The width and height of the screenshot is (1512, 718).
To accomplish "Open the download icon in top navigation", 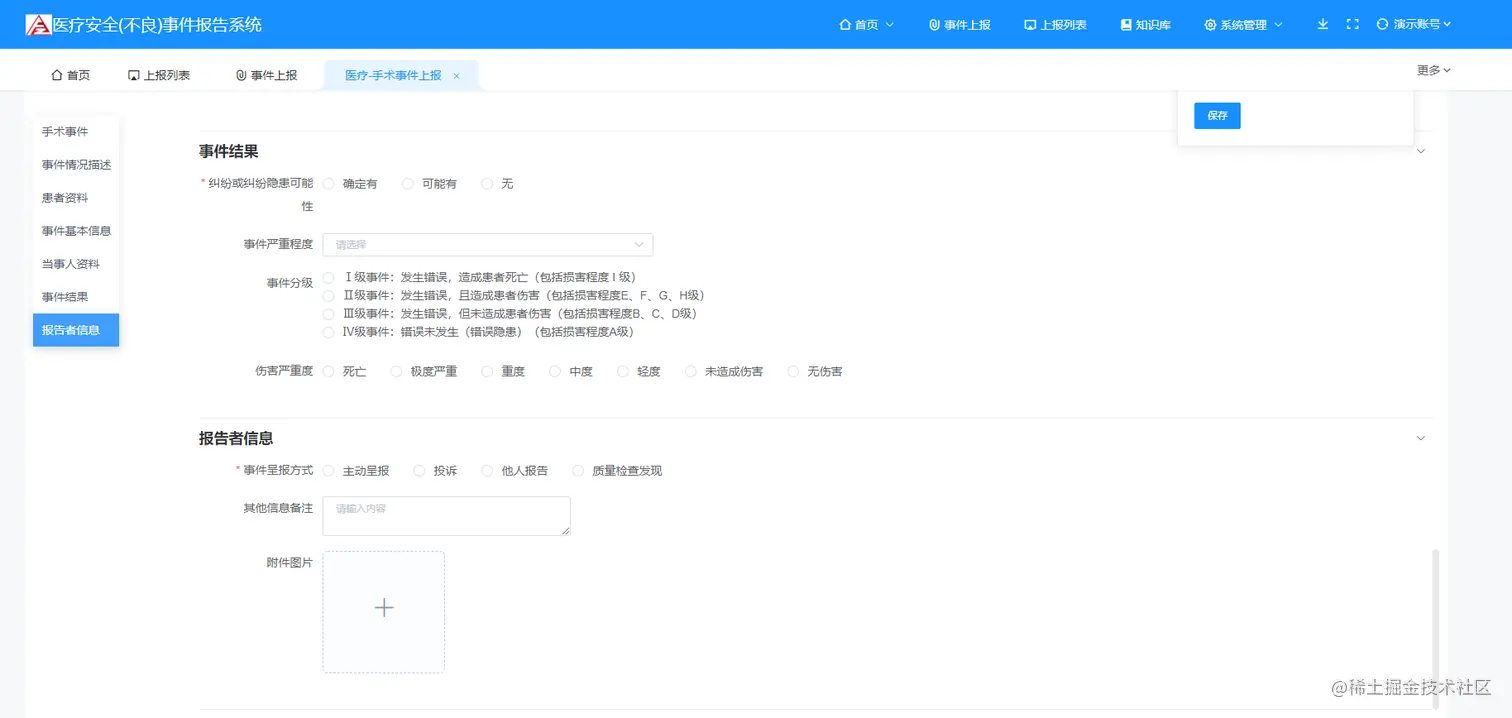I will click(x=1322, y=24).
